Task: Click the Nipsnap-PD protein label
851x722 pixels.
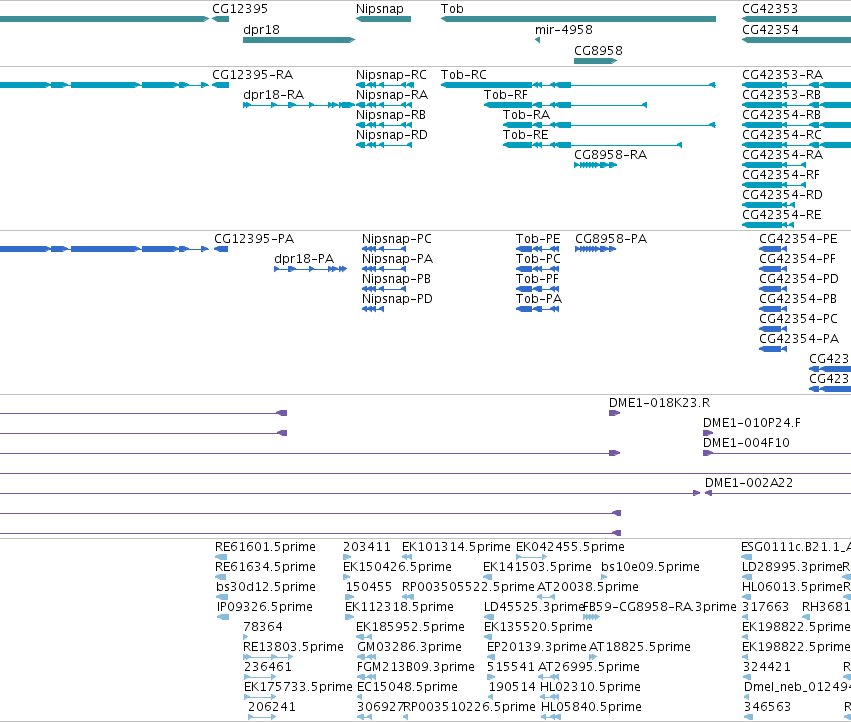Action: click(397, 300)
